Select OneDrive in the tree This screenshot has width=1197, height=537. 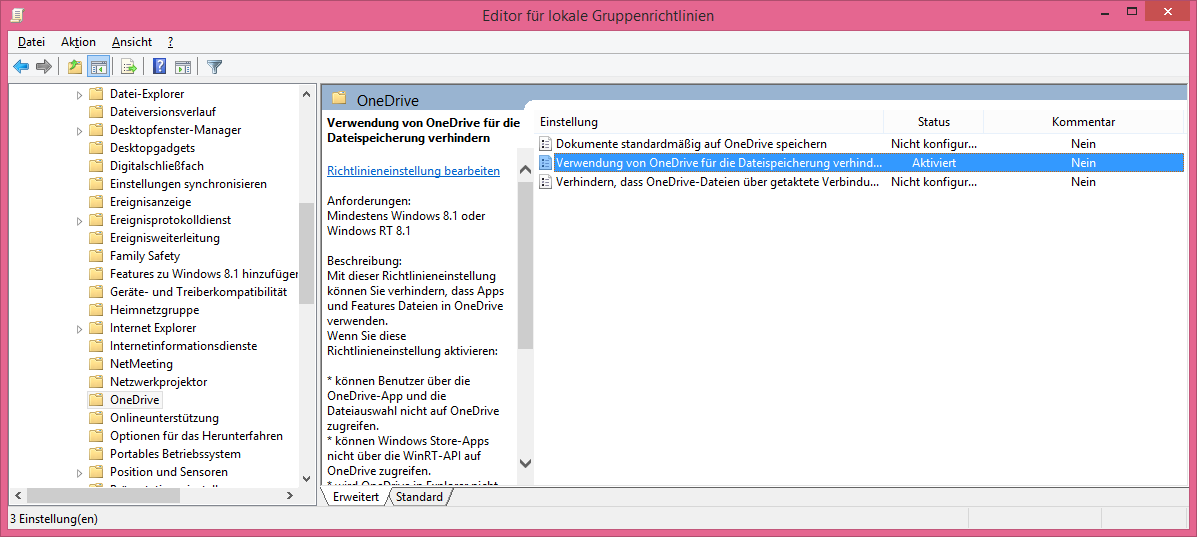pyautogui.click(x=136, y=400)
